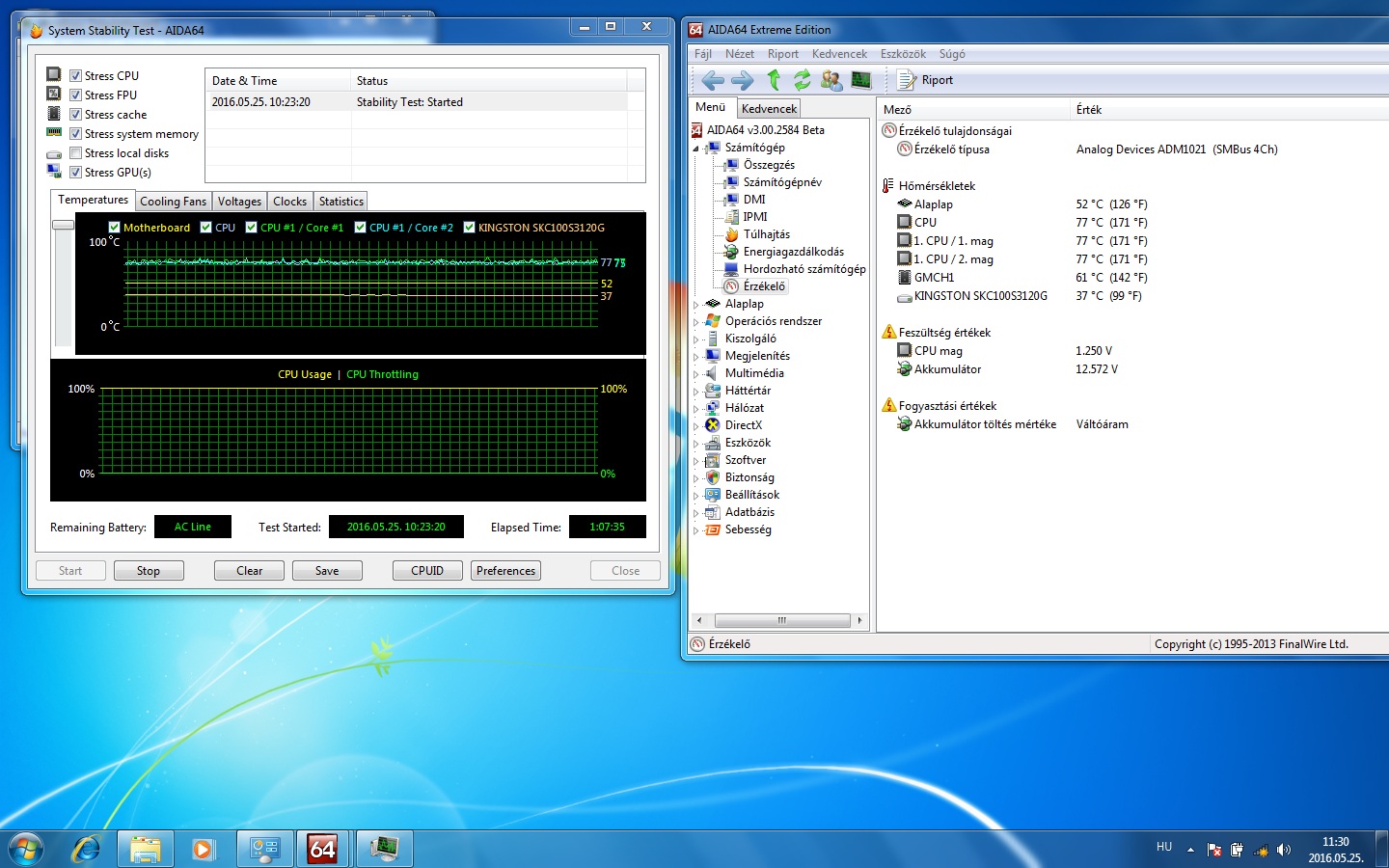Click the Sebesség benchmark icon
Screen dimensions: 1389x868
click(x=713, y=529)
